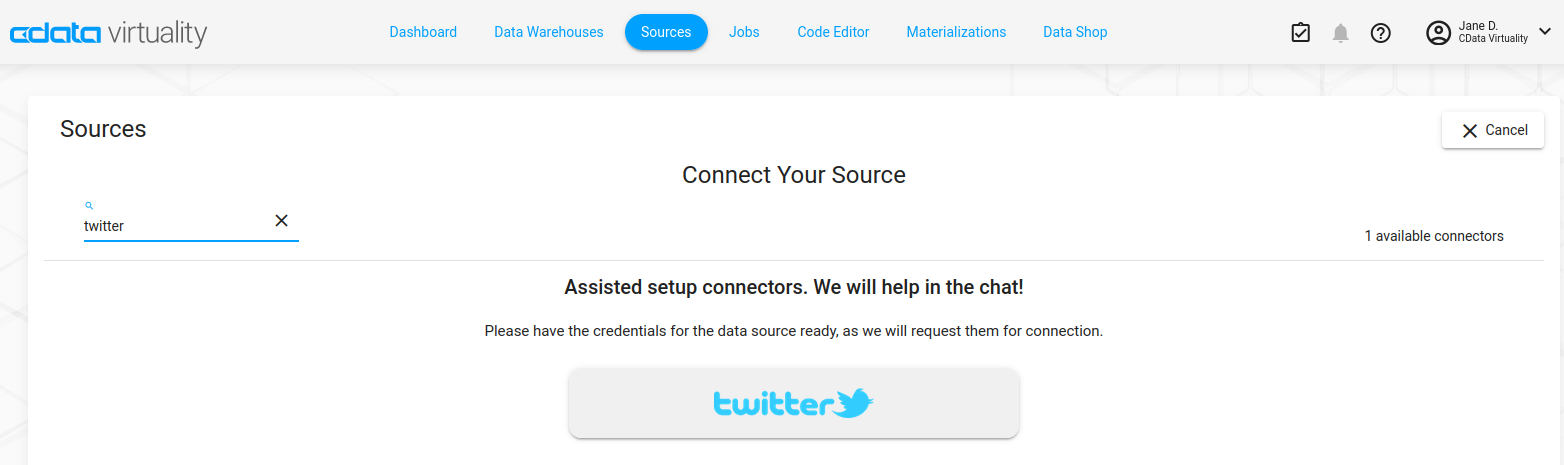Switch to the Jobs tab

(744, 32)
